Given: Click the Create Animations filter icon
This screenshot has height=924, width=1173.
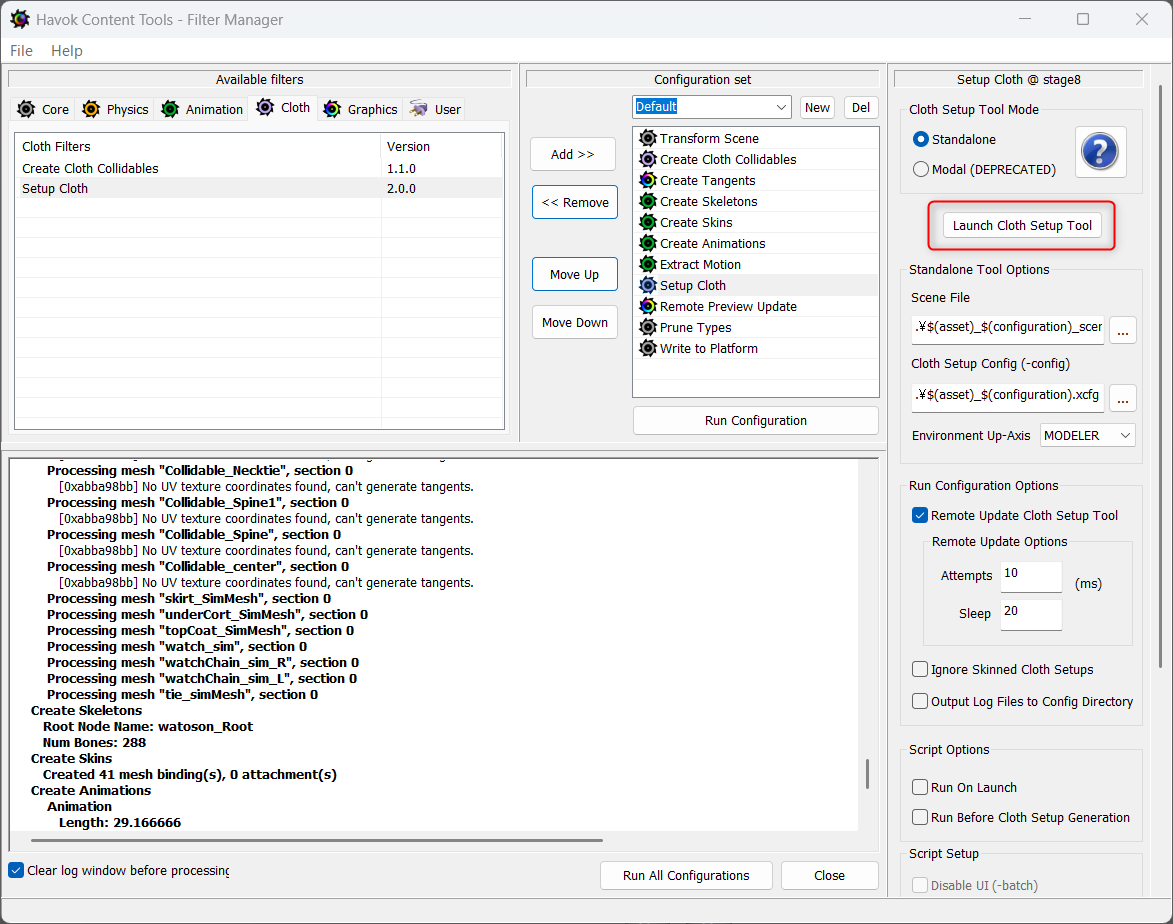Looking at the screenshot, I should point(648,243).
